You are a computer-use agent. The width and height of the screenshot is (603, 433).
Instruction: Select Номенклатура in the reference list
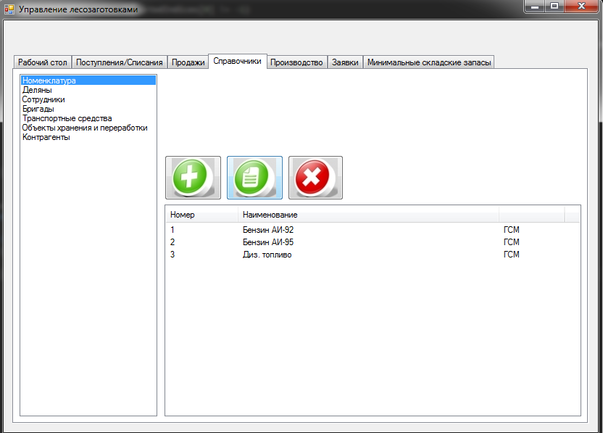coord(88,80)
